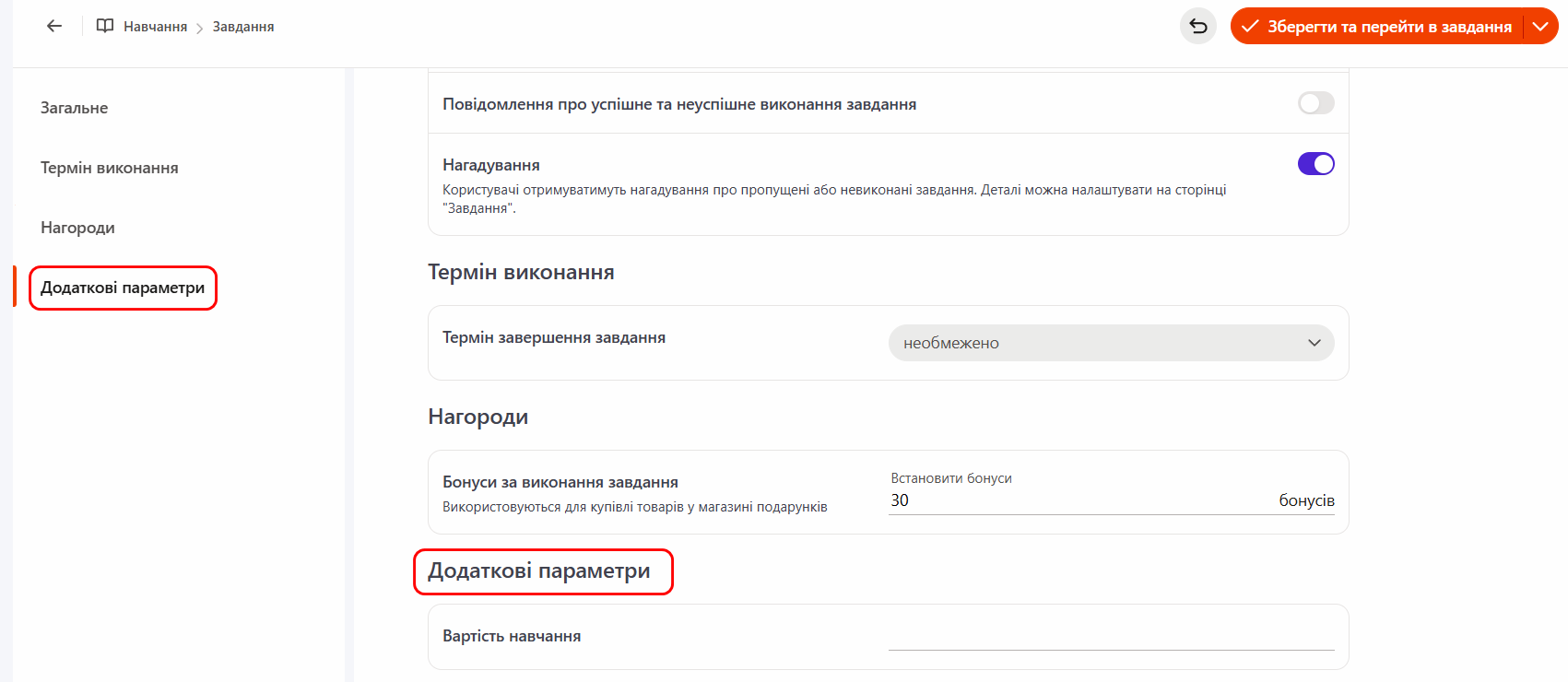Go to Загальне section
The image size is (1568, 682).
pyautogui.click(x=75, y=108)
